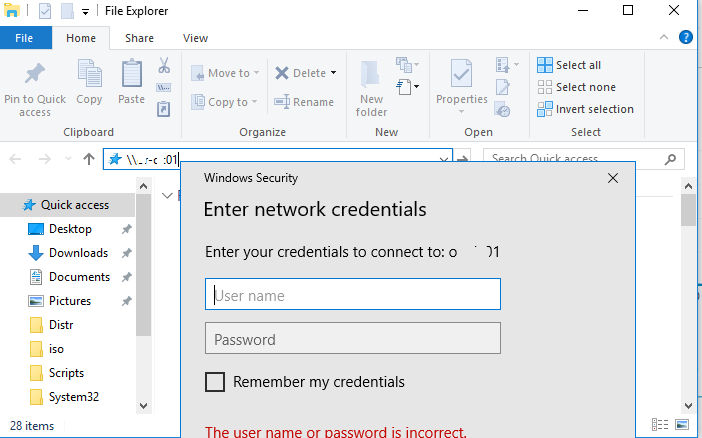Image resolution: width=702 pixels, height=438 pixels.
Task: Collapse the ribbon with the chevron
Action: pos(664,37)
